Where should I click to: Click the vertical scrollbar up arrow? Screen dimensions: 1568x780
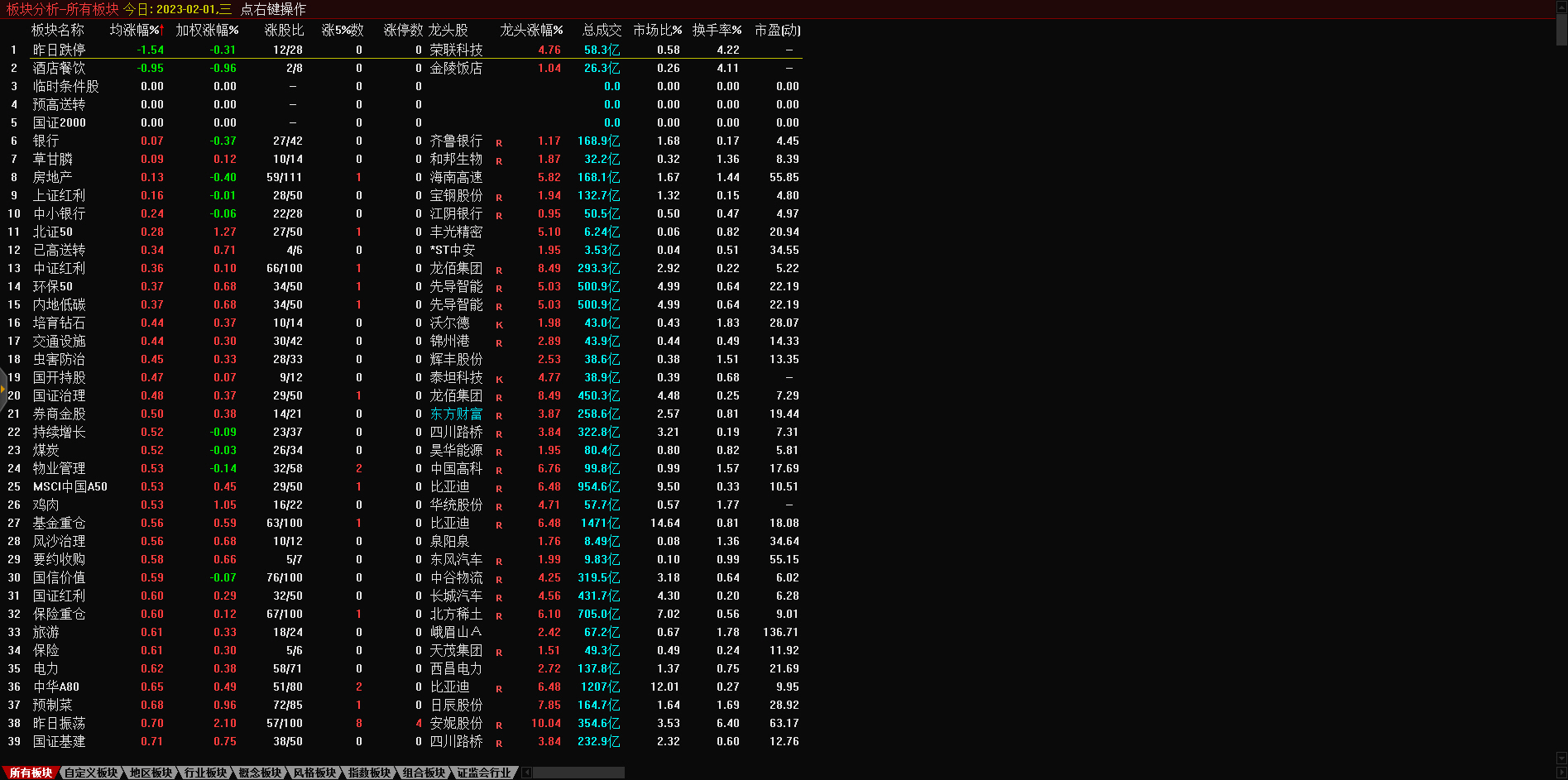(x=1561, y=7)
